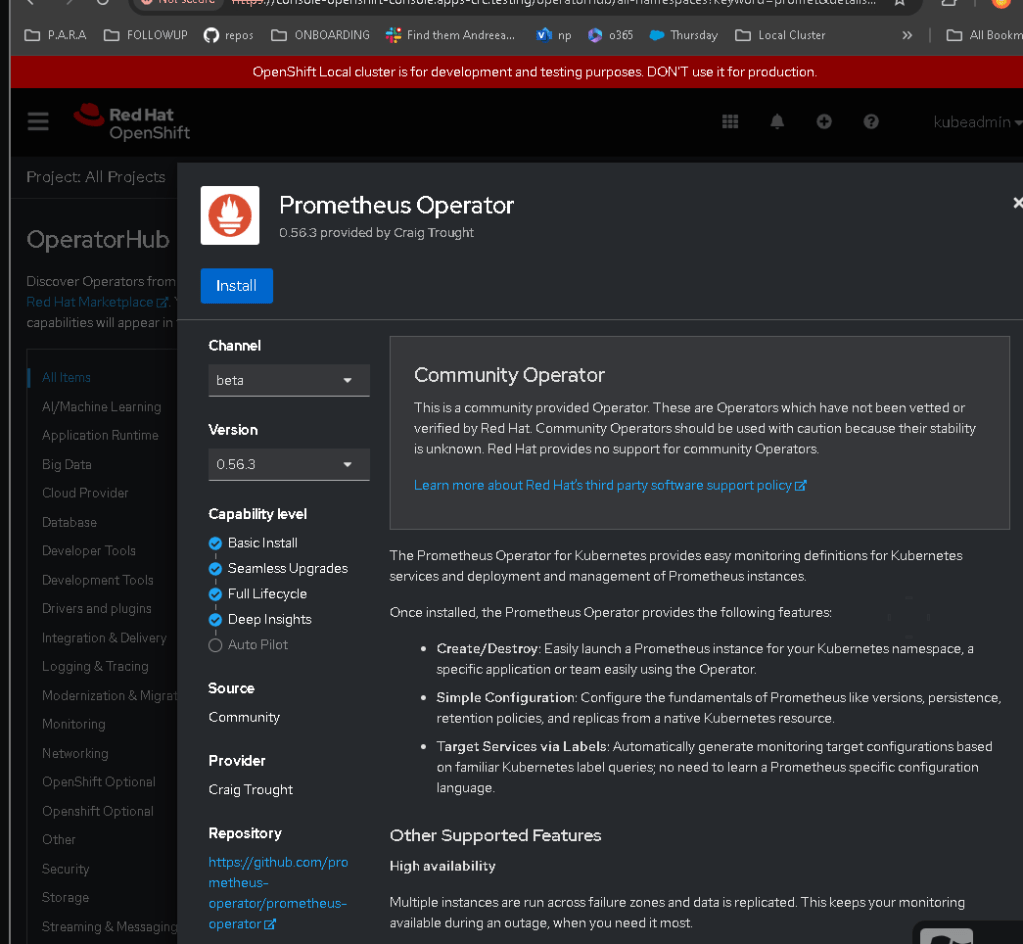Click the browser address bar URL
This screenshot has width=1023, height=944.
tap(553, 3)
